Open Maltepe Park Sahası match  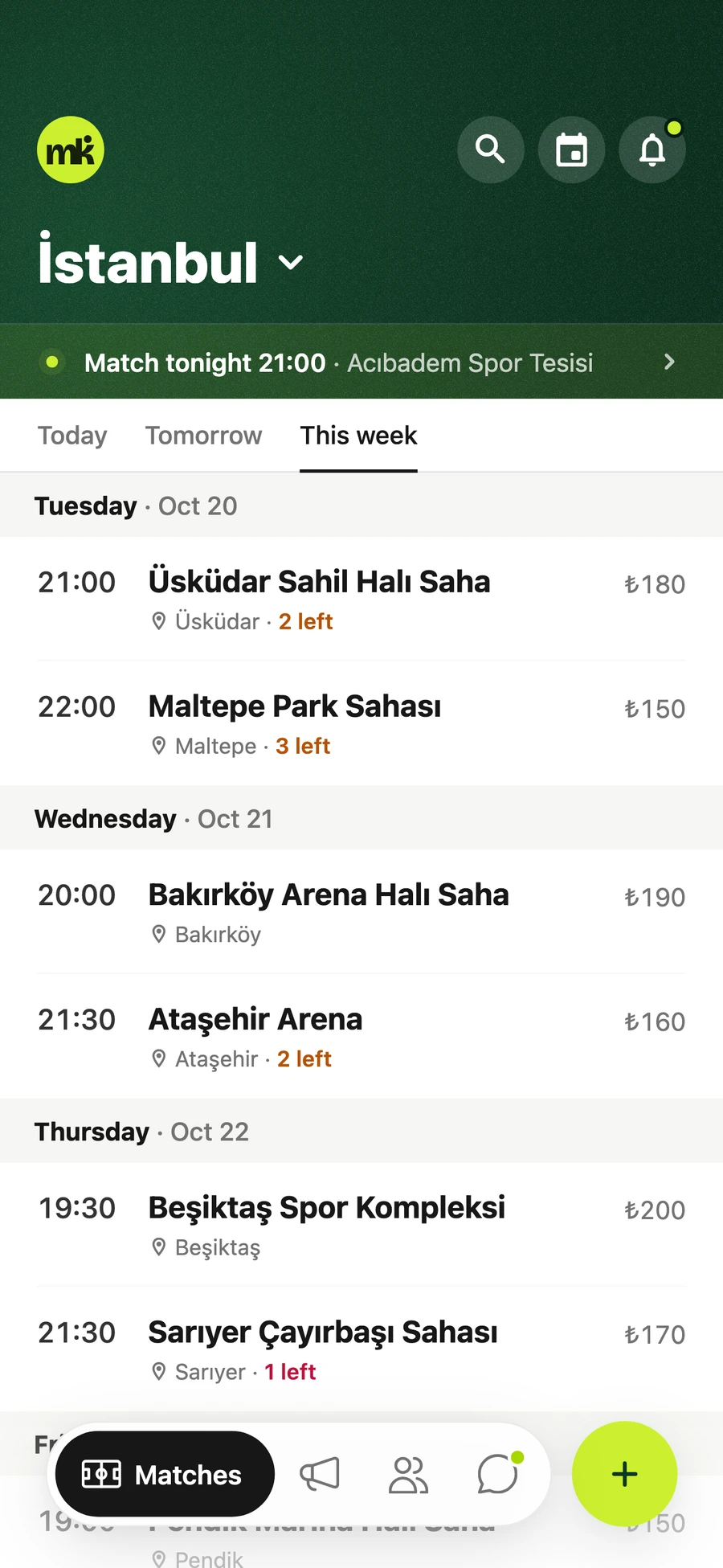point(361,723)
